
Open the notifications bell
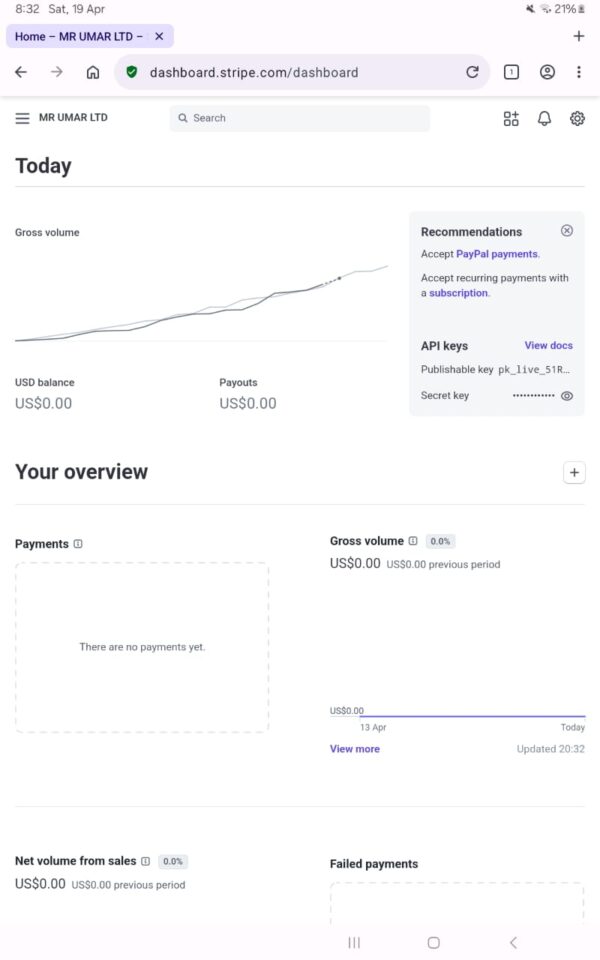click(x=544, y=118)
